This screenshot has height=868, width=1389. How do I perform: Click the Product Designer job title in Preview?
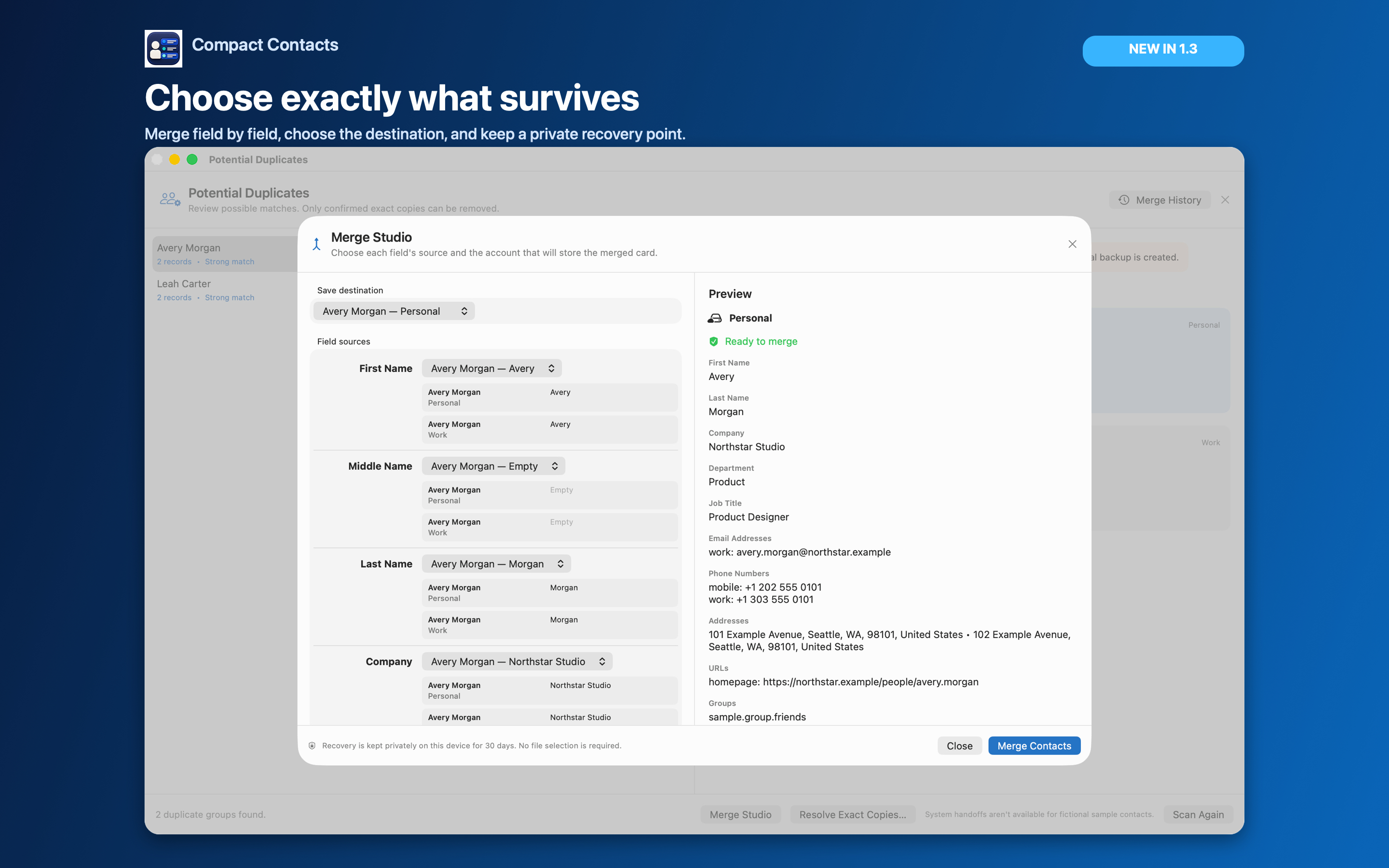tap(749, 516)
